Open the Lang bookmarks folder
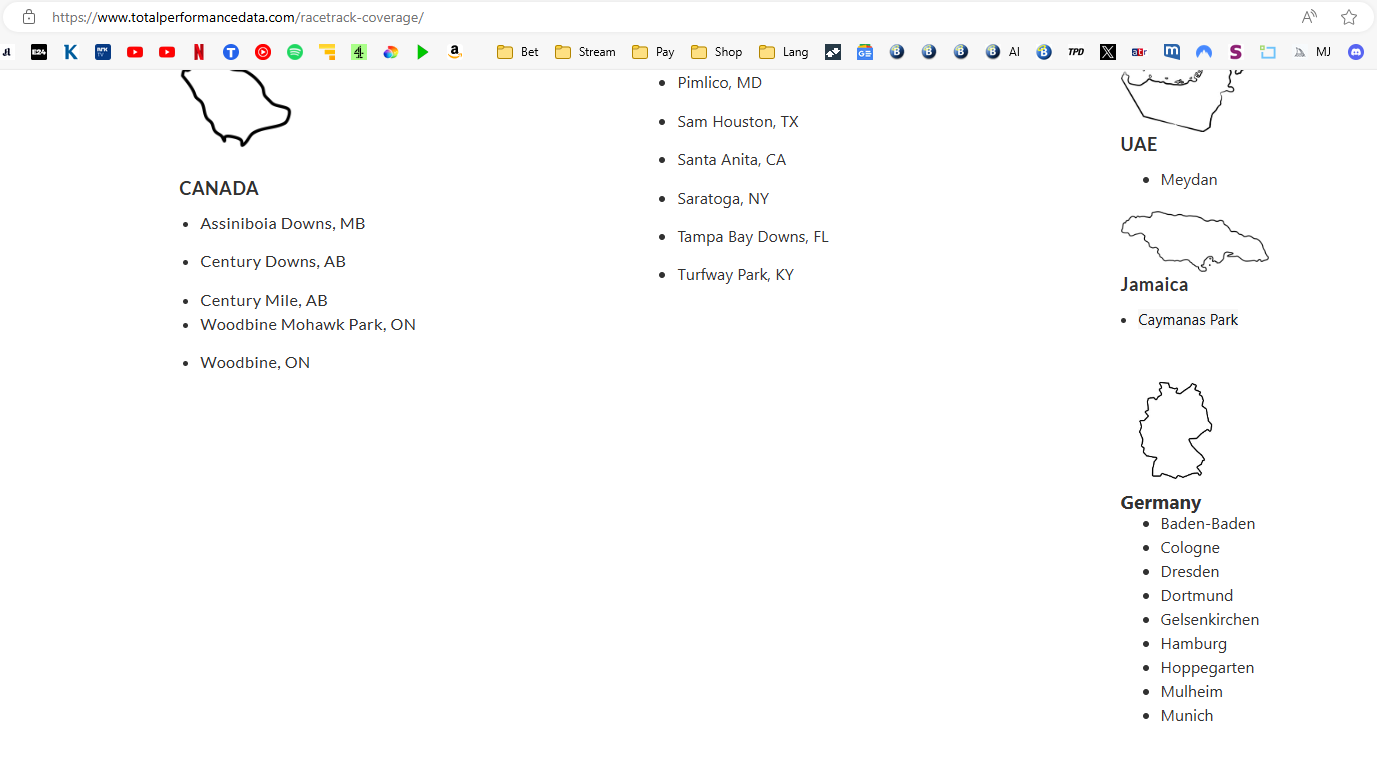The width and height of the screenshot is (1377, 771). tap(784, 52)
